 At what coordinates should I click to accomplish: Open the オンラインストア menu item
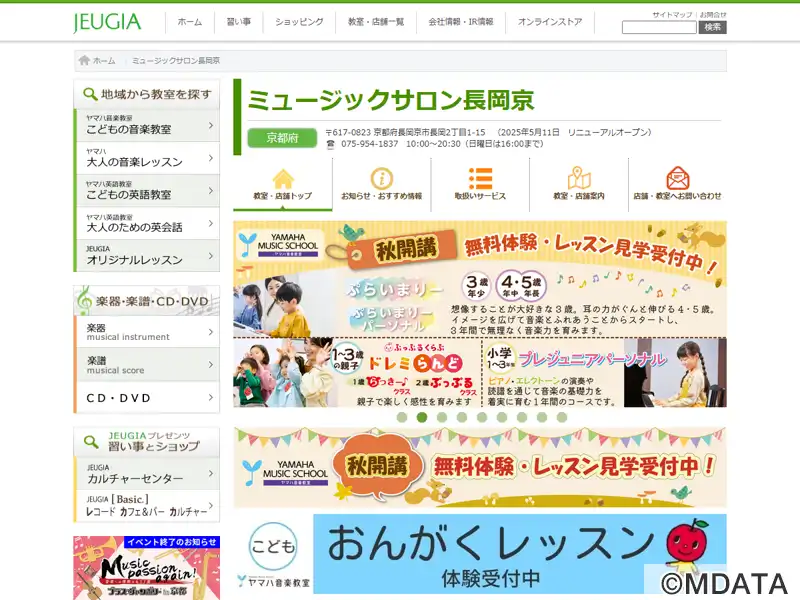point(550,22)
